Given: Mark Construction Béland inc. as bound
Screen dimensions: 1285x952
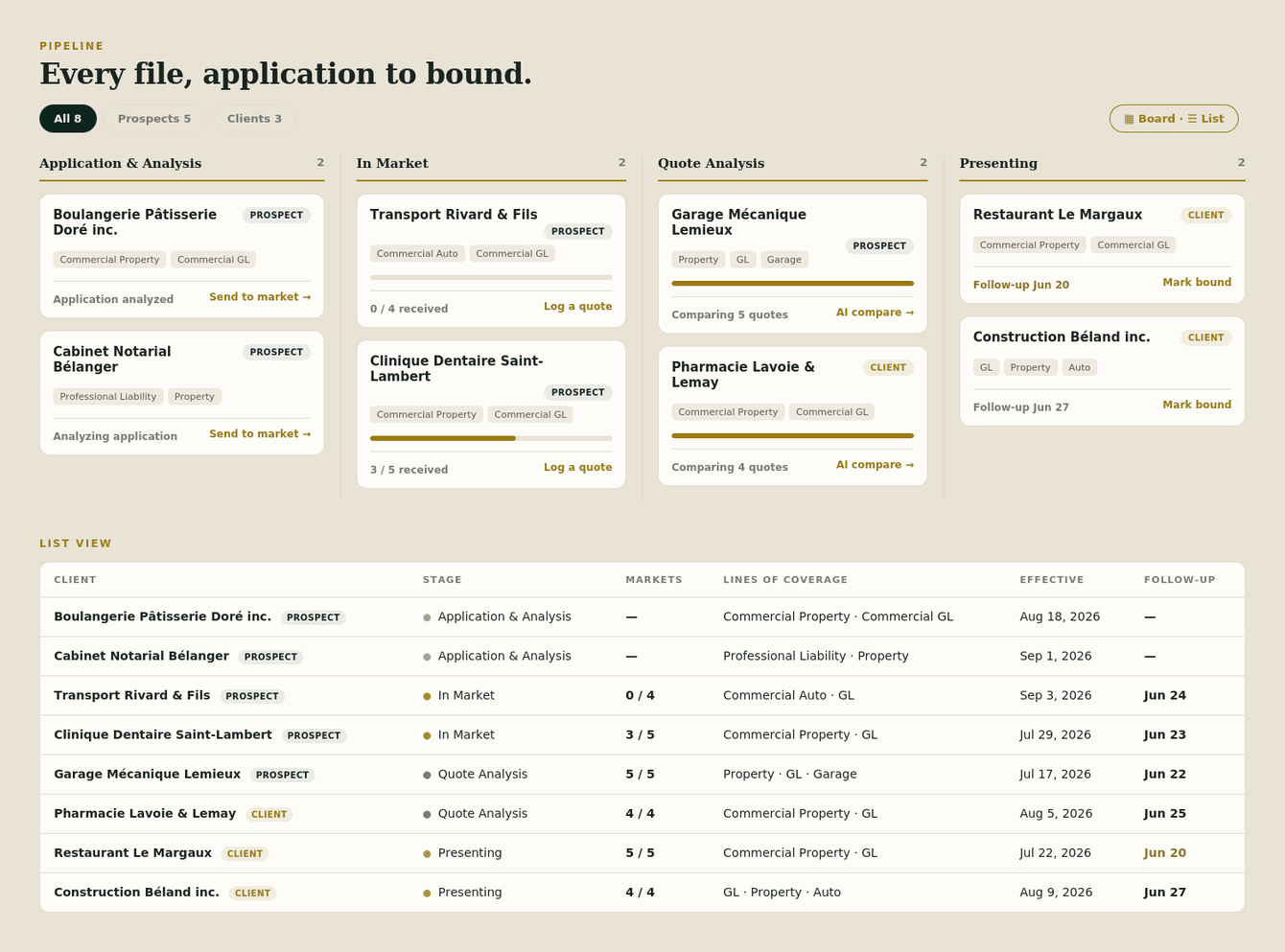Looking at the screenshot, I should 1197,406.
